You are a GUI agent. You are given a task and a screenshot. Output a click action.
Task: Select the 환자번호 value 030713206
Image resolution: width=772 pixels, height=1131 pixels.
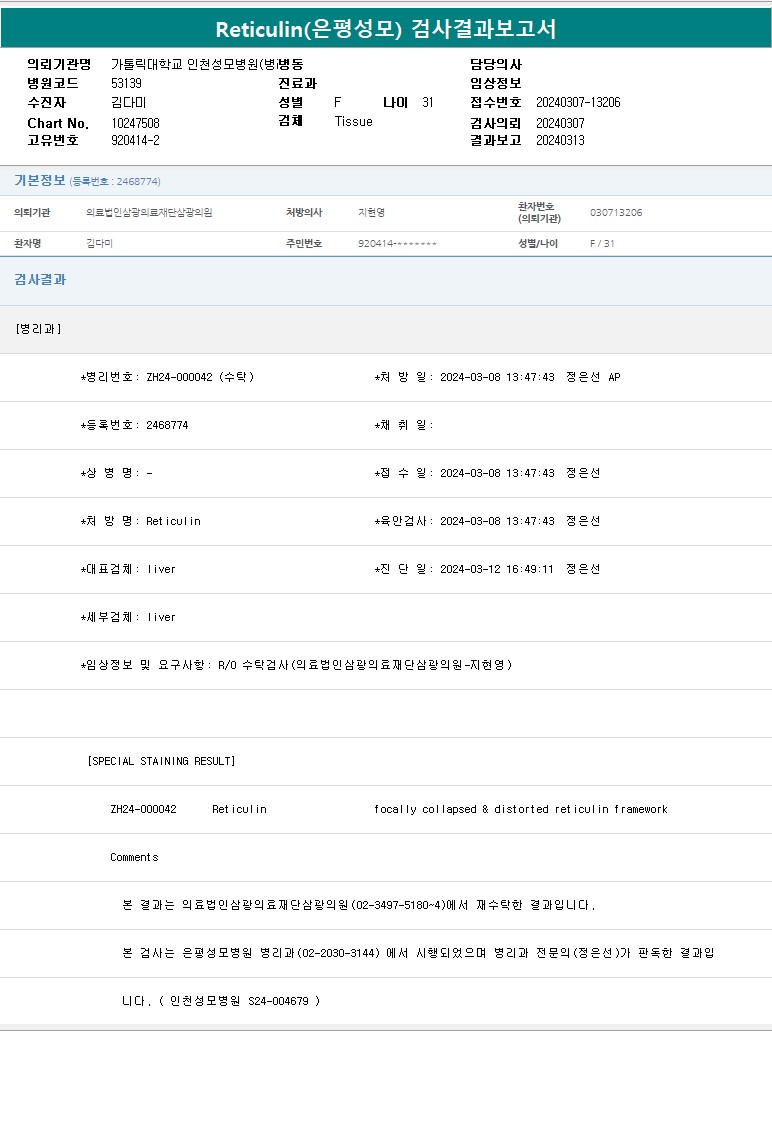point(616,213)
